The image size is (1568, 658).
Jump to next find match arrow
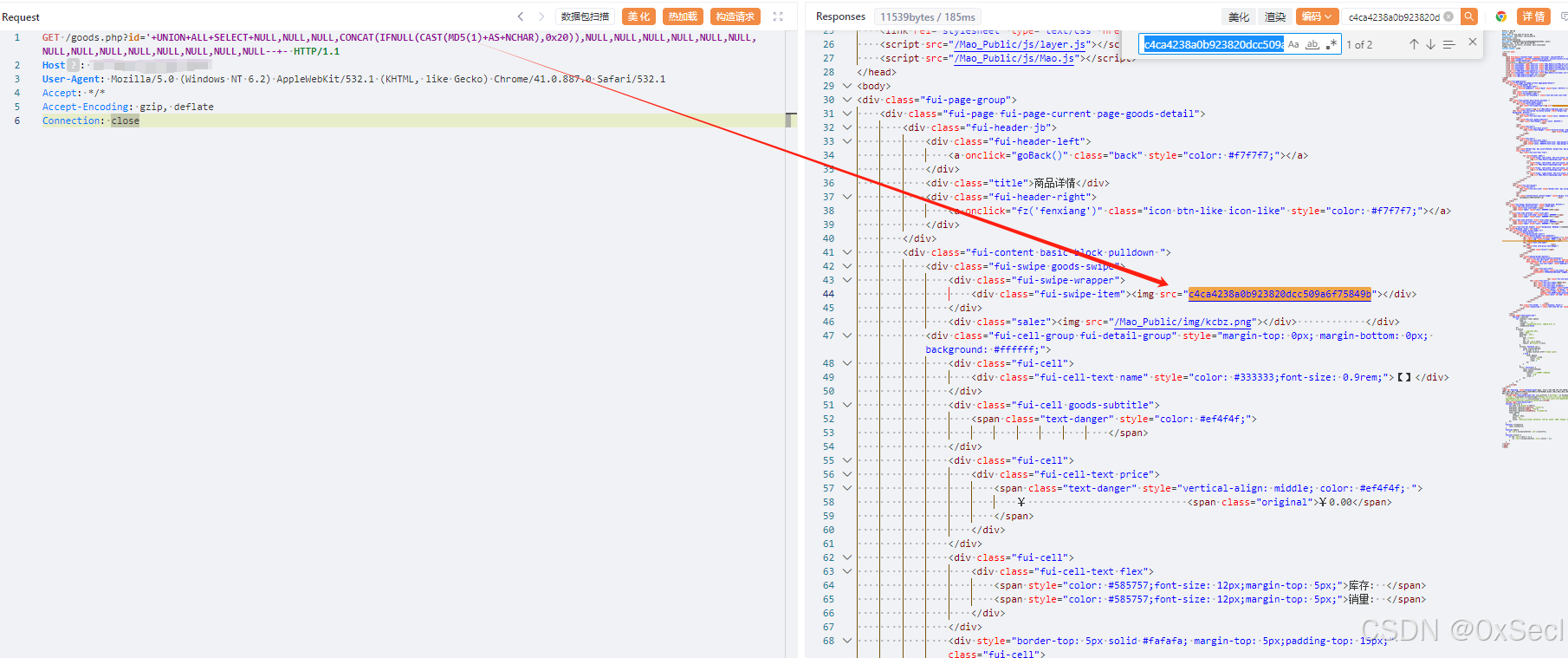click(1430, 44)
